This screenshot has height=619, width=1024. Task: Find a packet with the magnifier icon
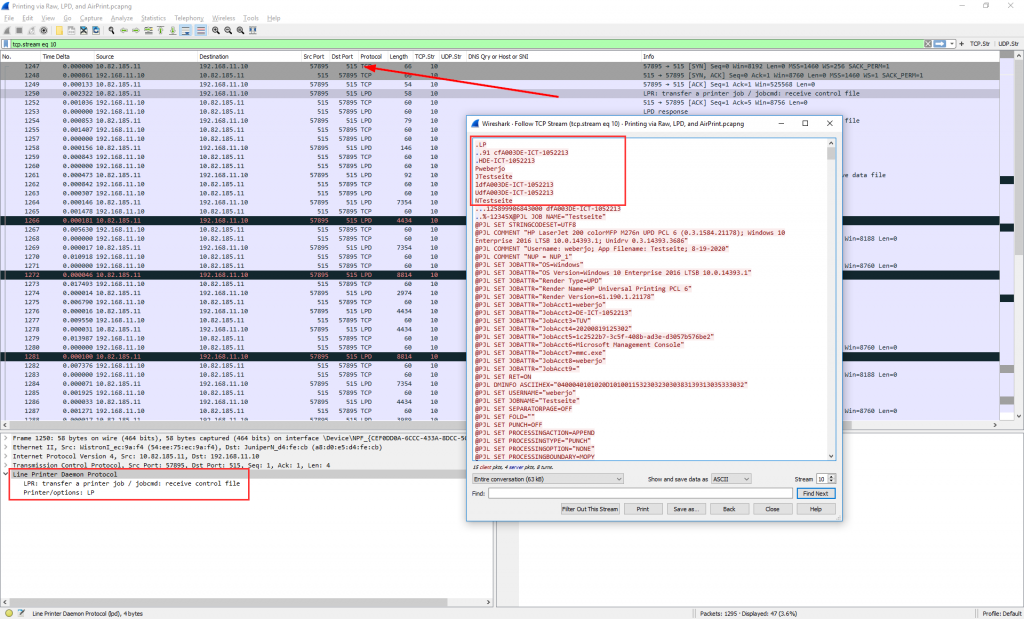112,30
